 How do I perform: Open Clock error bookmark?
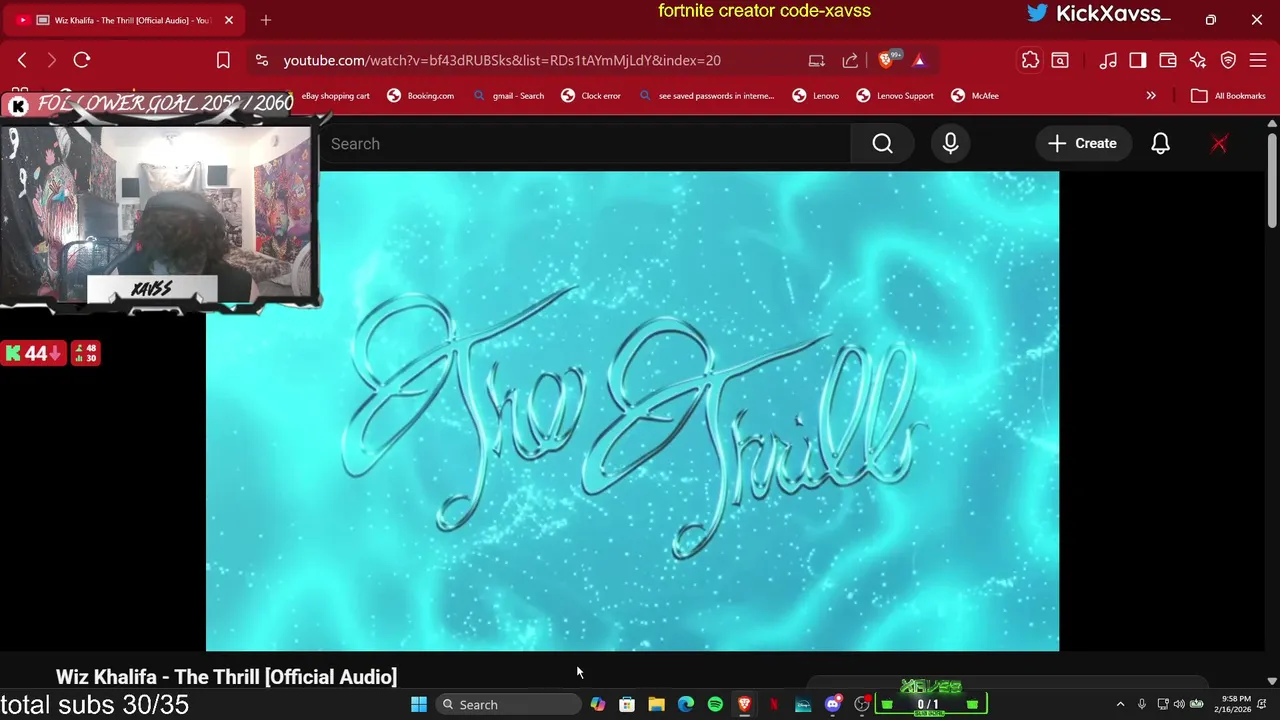click(x=591, y=96)
